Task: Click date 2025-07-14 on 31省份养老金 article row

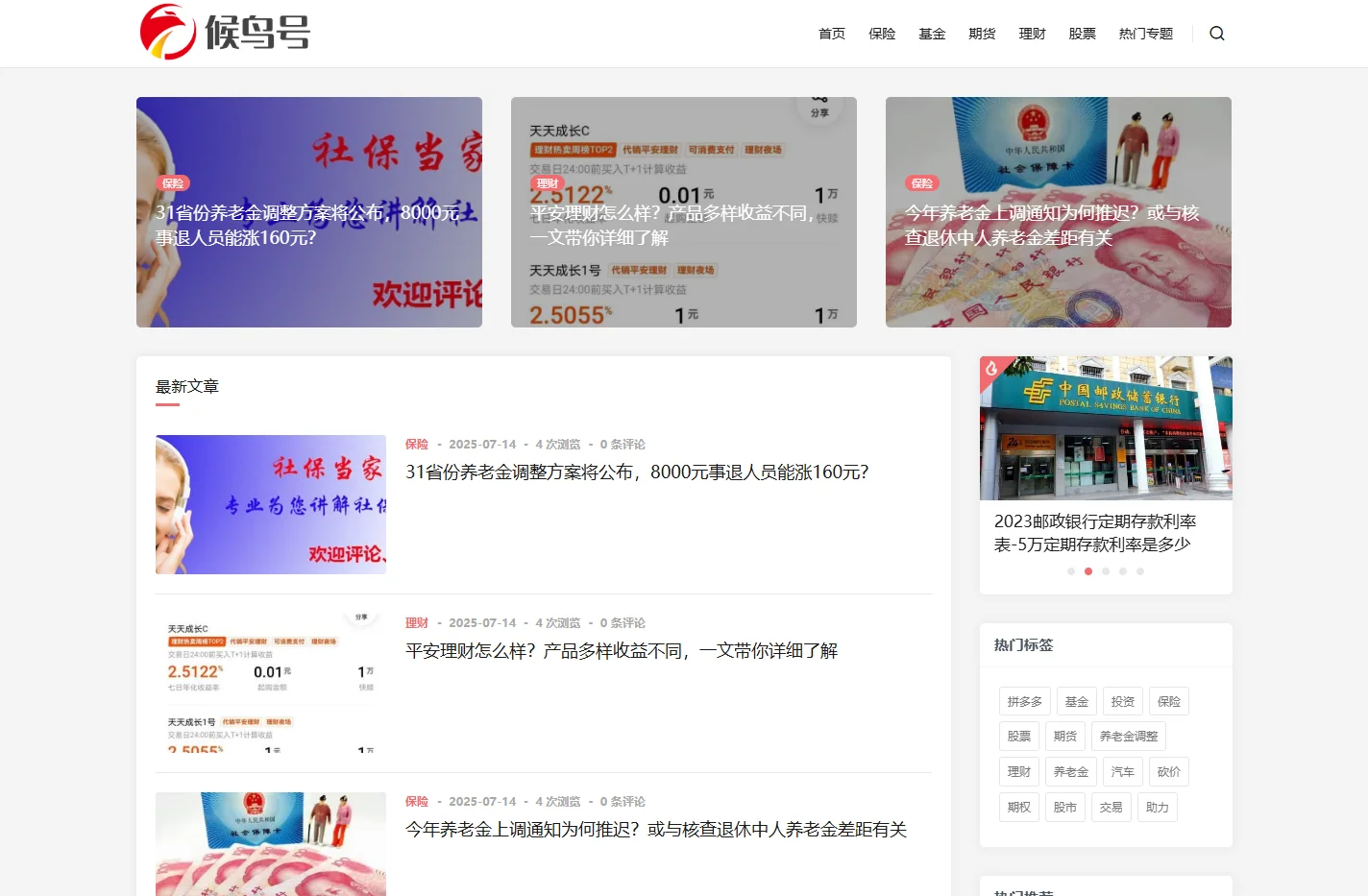Action: point(482,444)
